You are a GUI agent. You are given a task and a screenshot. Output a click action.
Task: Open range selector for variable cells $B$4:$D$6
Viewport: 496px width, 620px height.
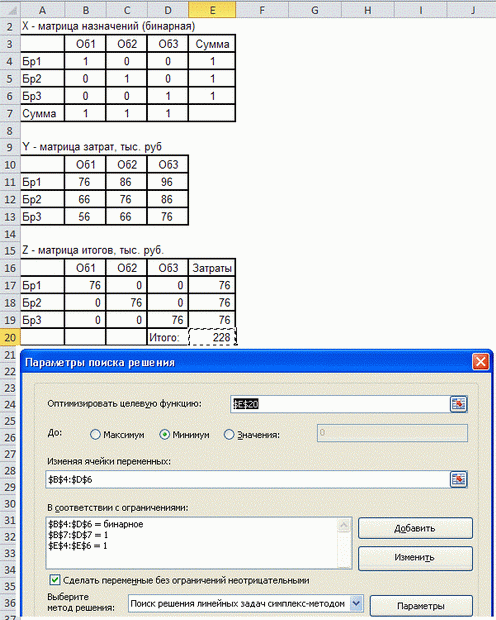click(x=458, y=479)
